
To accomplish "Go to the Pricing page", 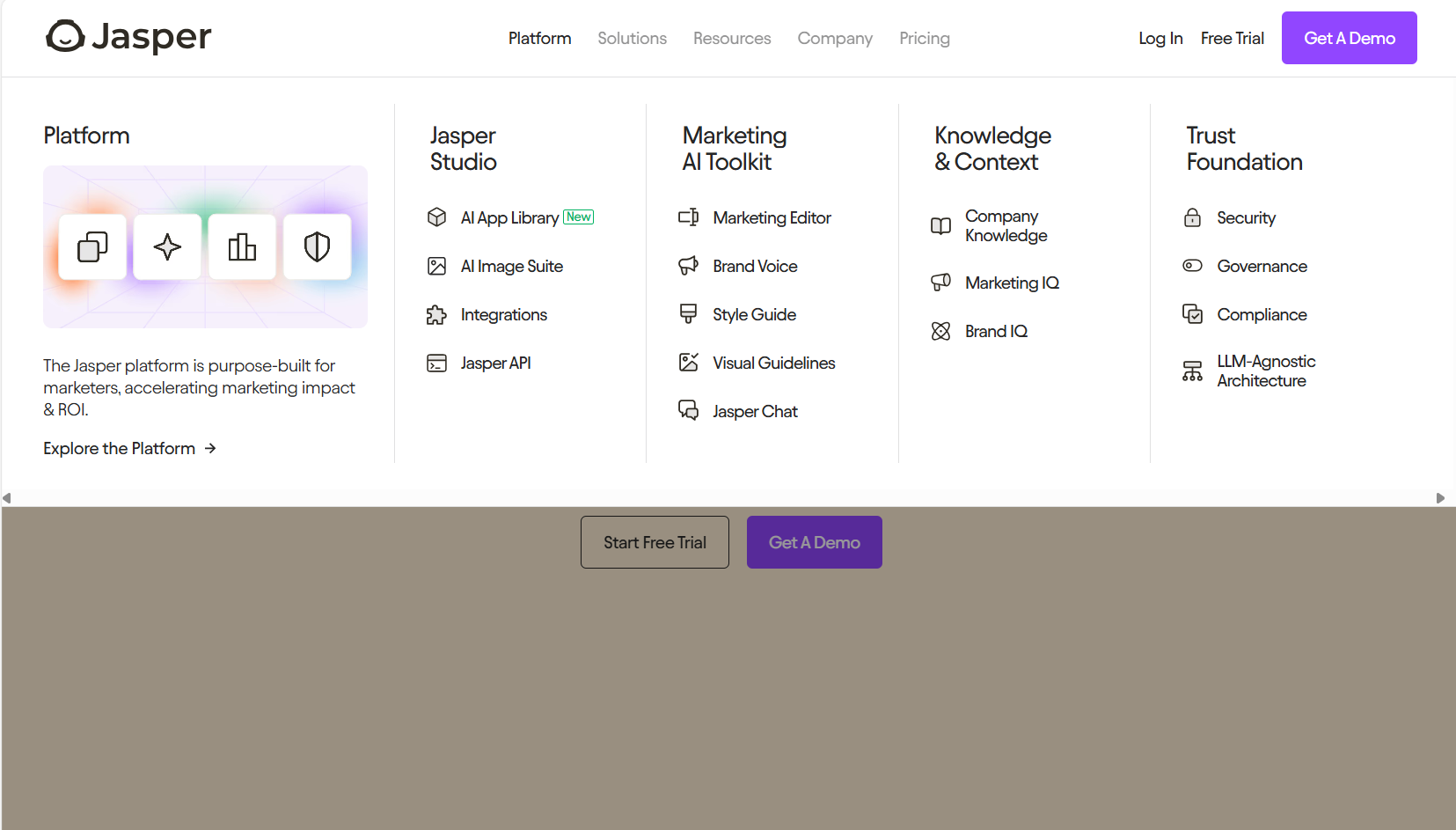I will pyautogui.click(x=925, y=38).
